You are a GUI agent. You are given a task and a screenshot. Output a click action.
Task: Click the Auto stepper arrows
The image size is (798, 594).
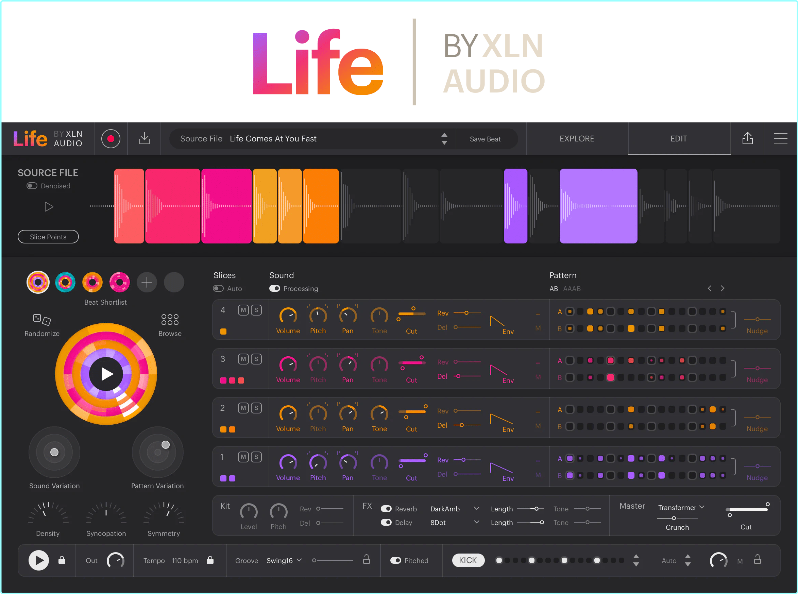tap(688, 560)
